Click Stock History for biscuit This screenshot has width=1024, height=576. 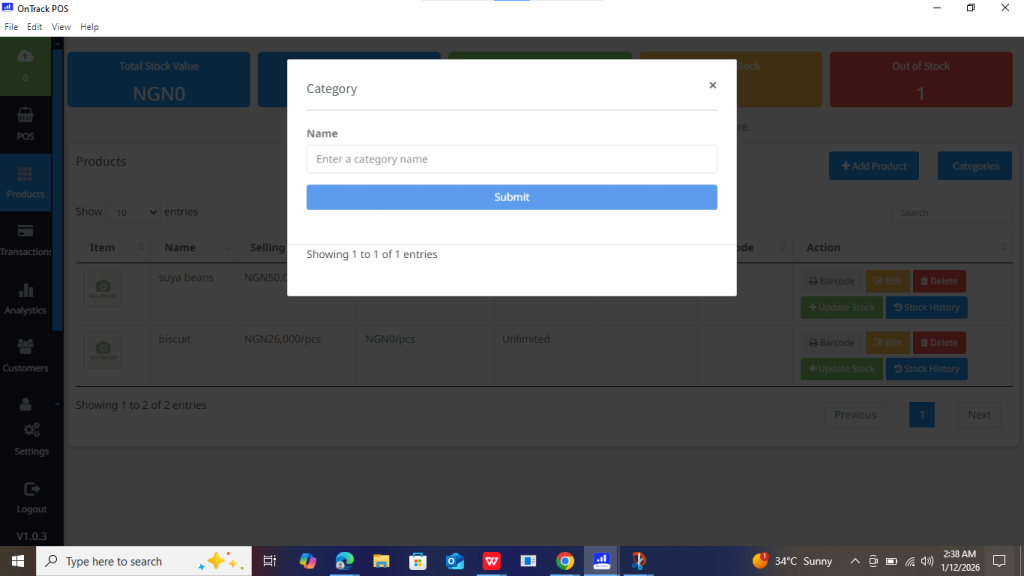pyautogui.click(x=926, y=369)
